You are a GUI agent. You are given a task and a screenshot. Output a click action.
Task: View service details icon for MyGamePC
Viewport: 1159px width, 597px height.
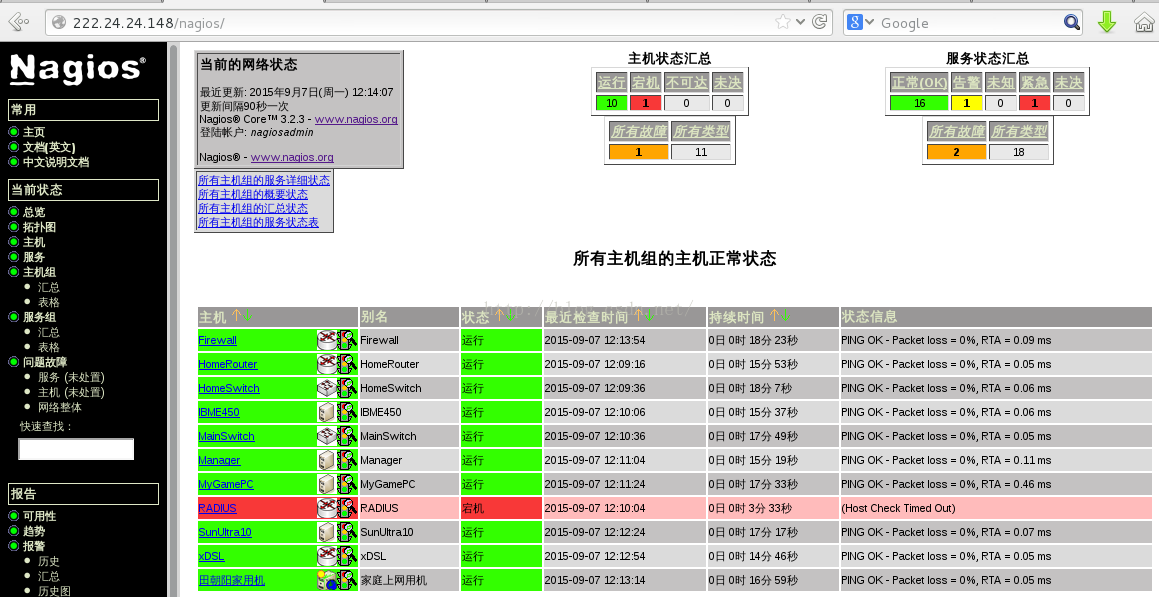click(347, 484)
